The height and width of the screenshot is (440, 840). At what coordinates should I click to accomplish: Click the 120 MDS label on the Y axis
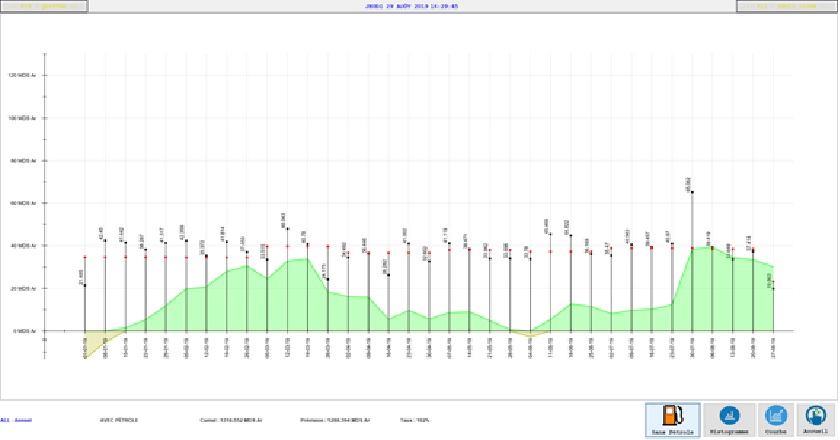tap(23, 75)
